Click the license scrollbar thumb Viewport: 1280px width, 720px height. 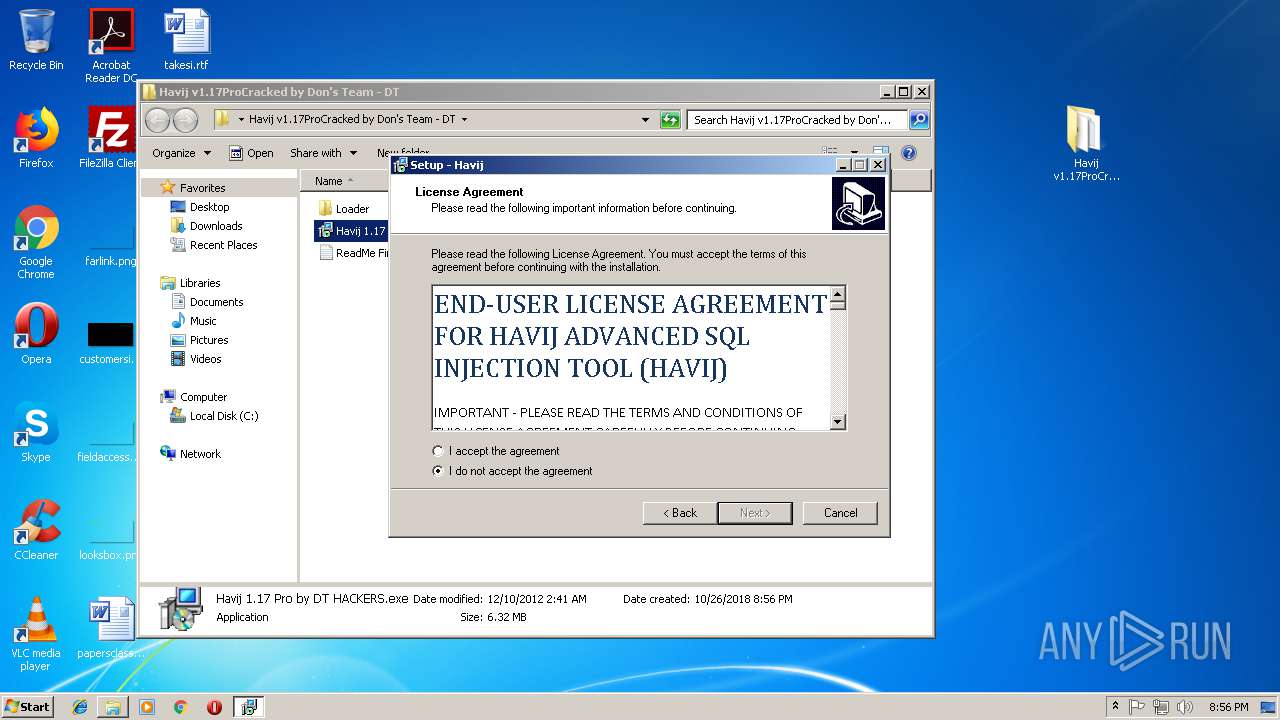pyautogui.click(x=838, y=305)
